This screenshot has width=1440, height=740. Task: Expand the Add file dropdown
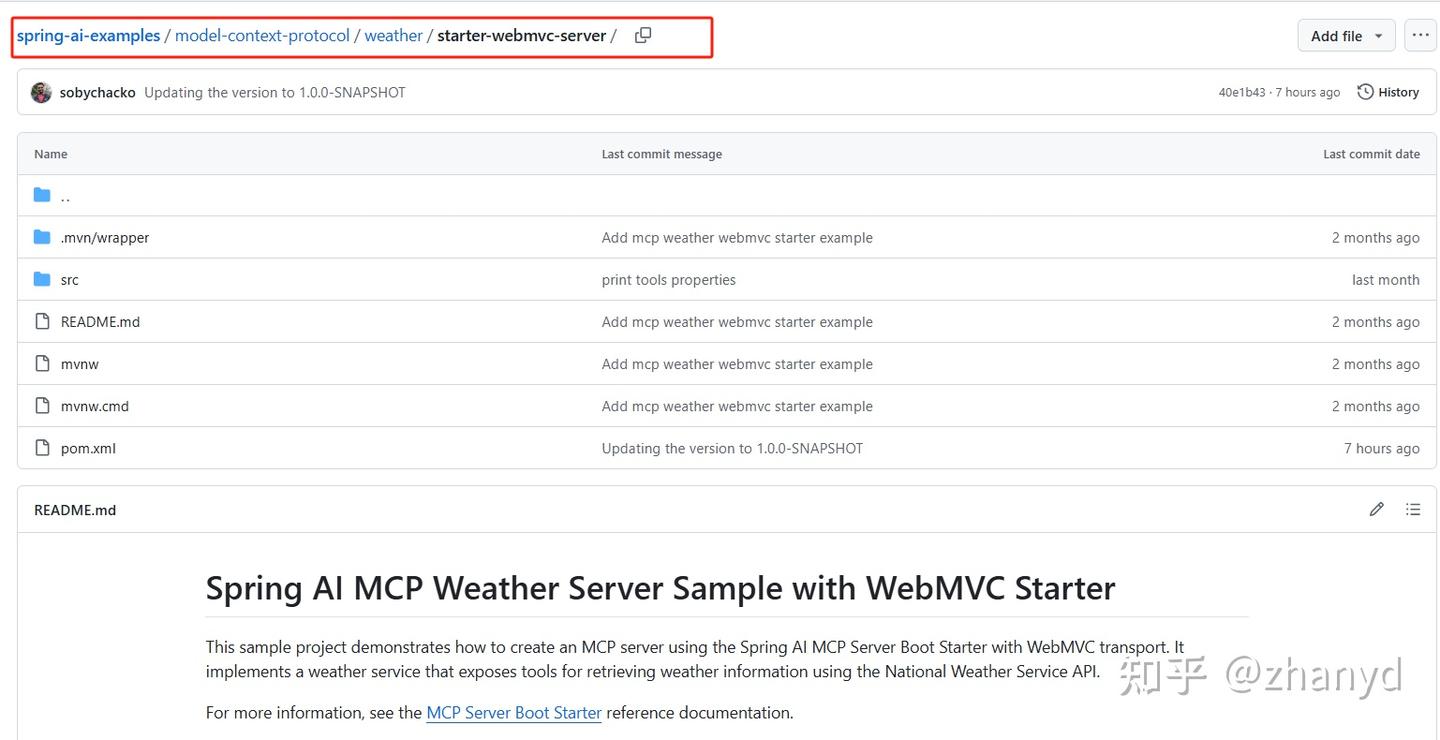point(1345,35)
